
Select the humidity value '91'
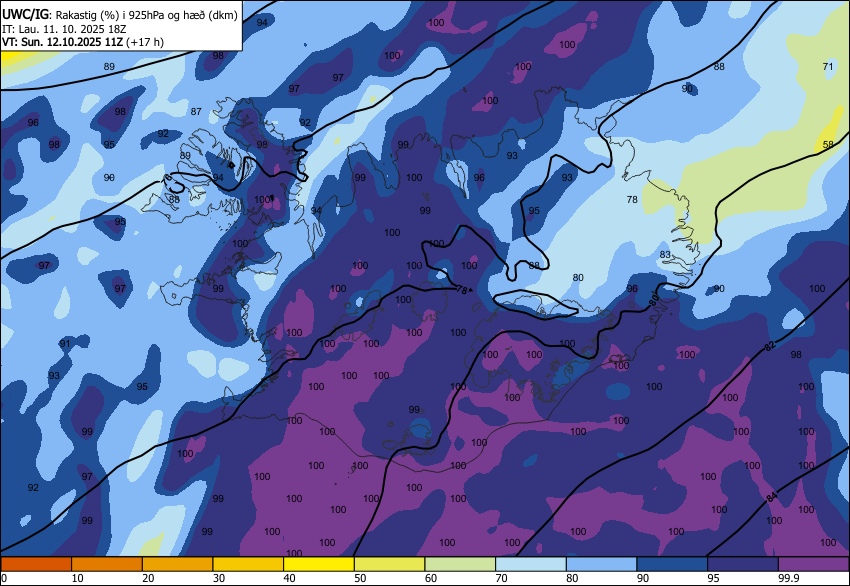point(65,344)
